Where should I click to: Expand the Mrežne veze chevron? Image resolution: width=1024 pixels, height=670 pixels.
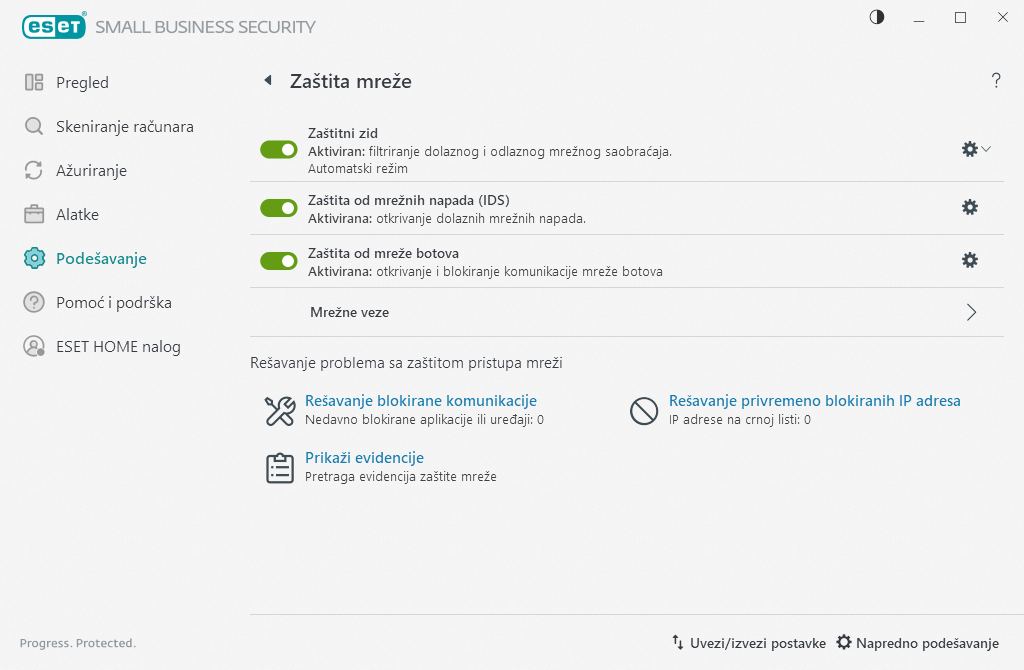coord(971,312)
